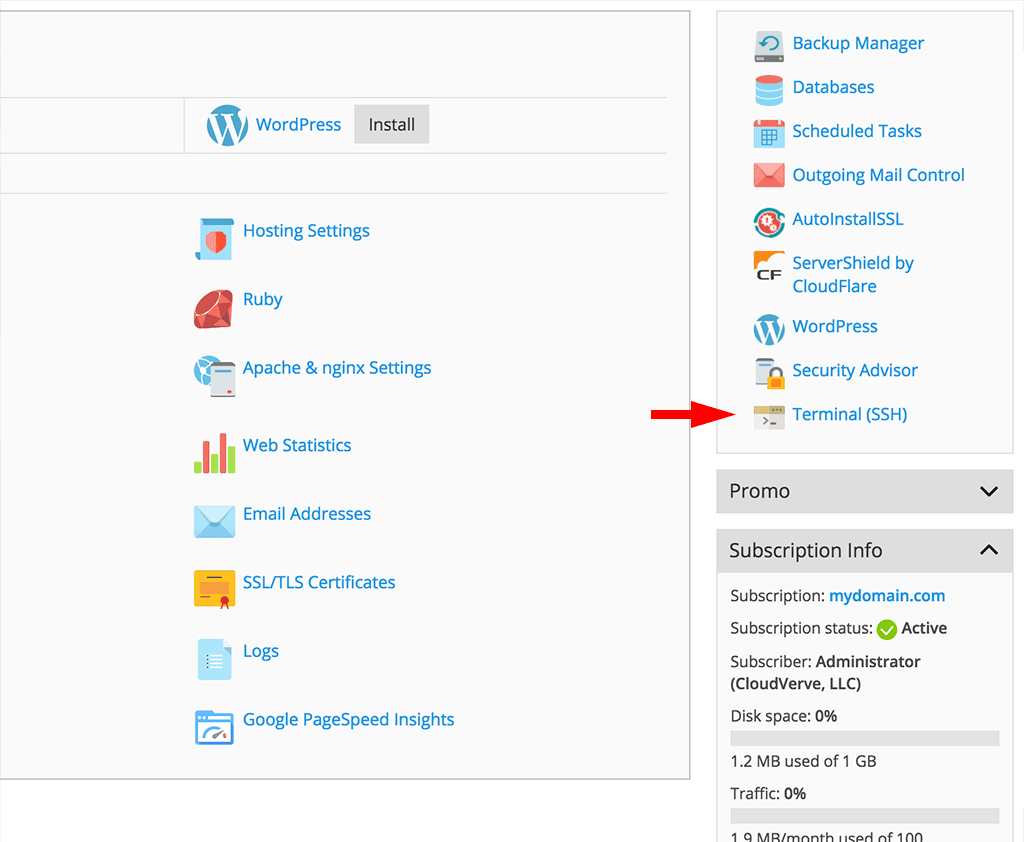This screenshot has height=842, width=1024.
Task: Open the Apache & nginx Settings server icon
Action: click(215, 376)
